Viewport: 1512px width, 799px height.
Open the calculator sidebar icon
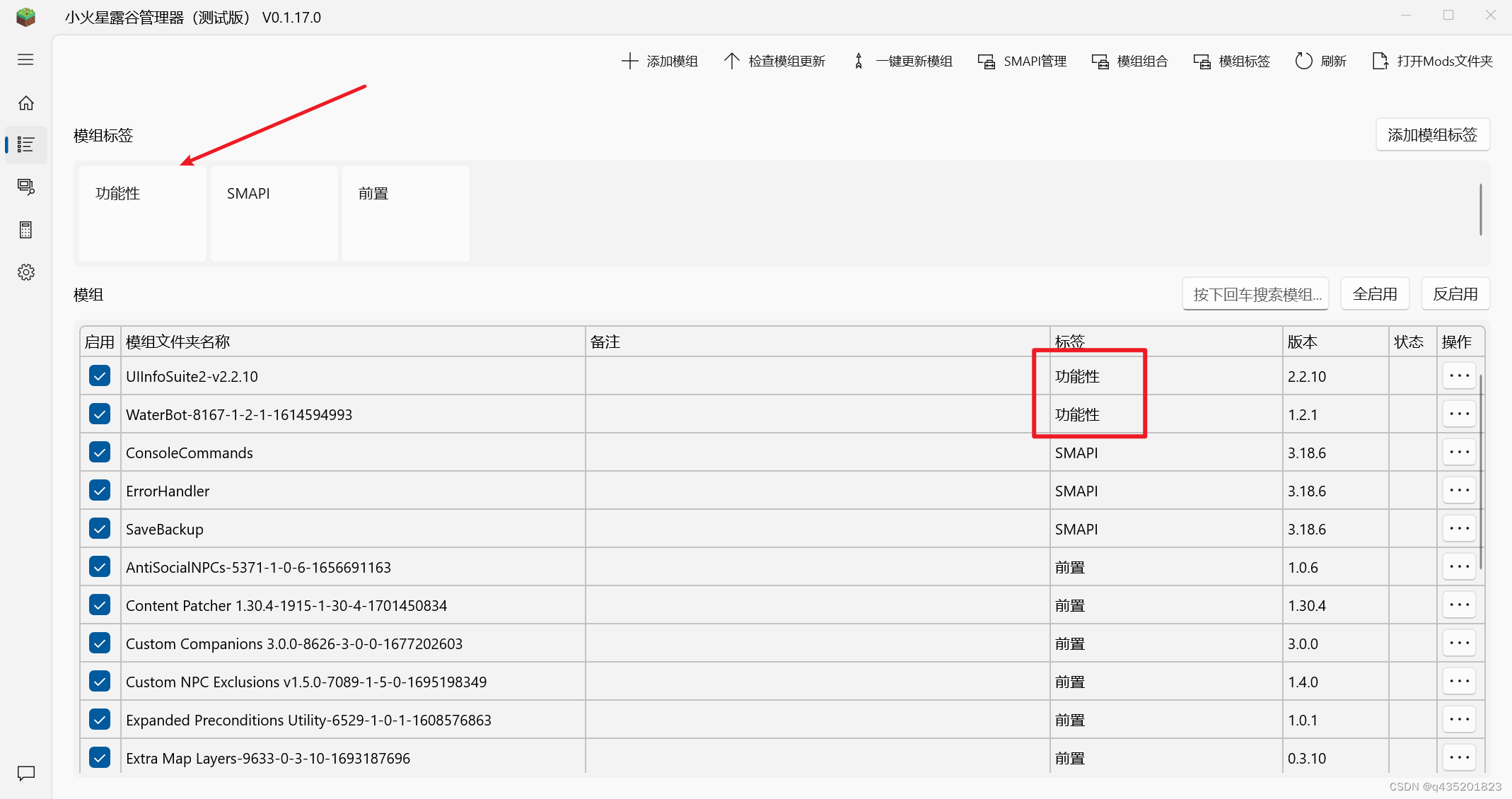tap(25, 230)
